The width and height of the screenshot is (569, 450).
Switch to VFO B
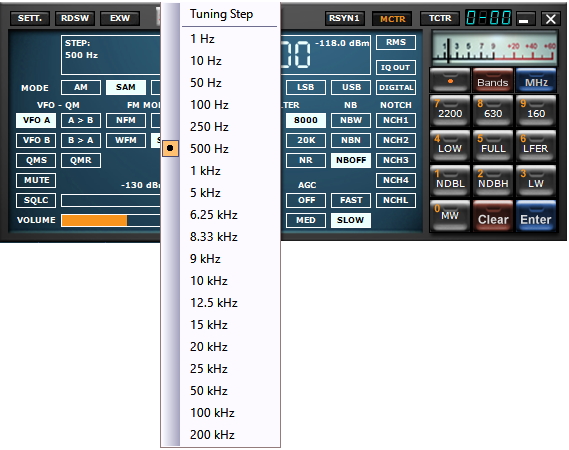(36, 140)
